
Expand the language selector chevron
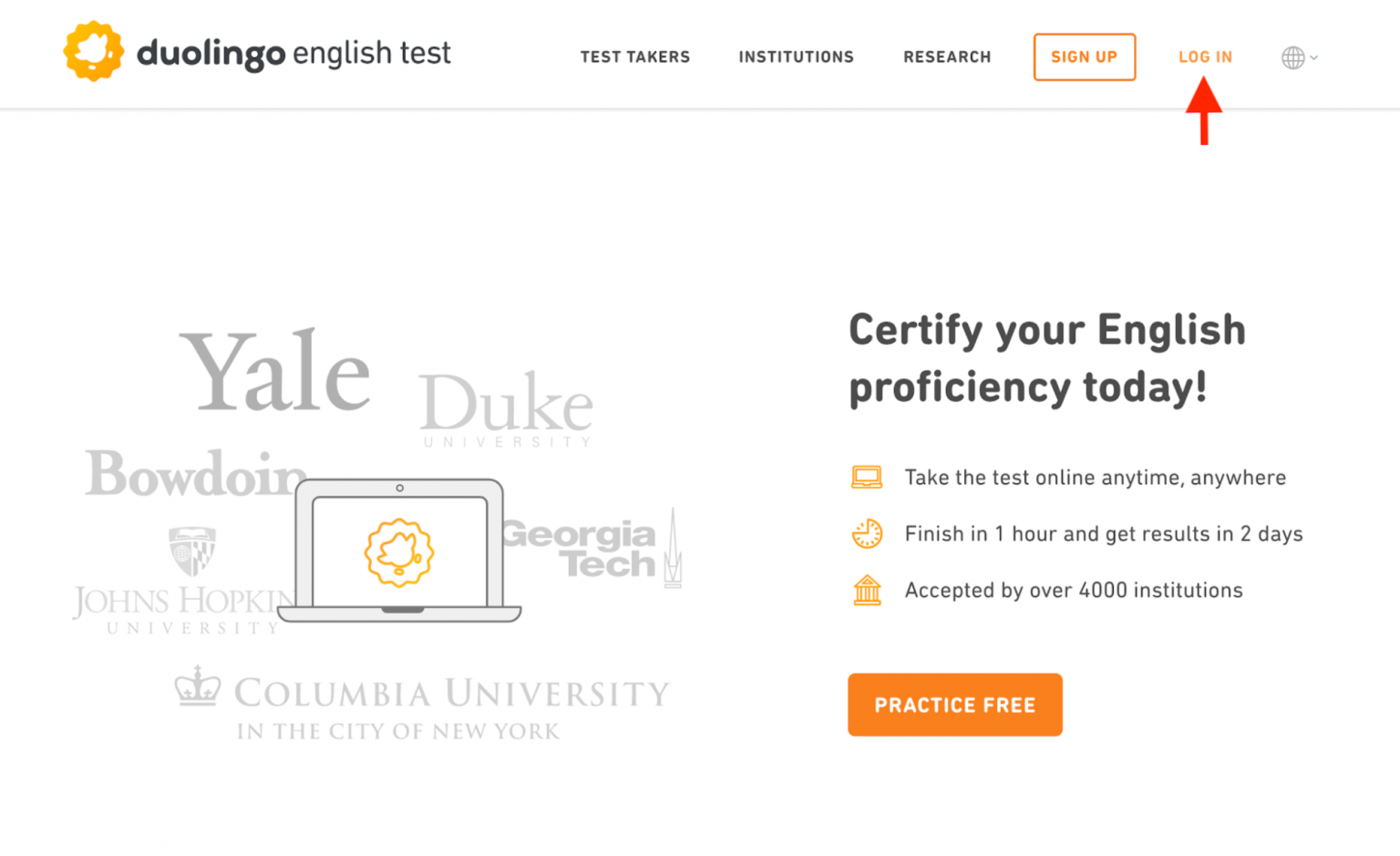coord(1312,57)
